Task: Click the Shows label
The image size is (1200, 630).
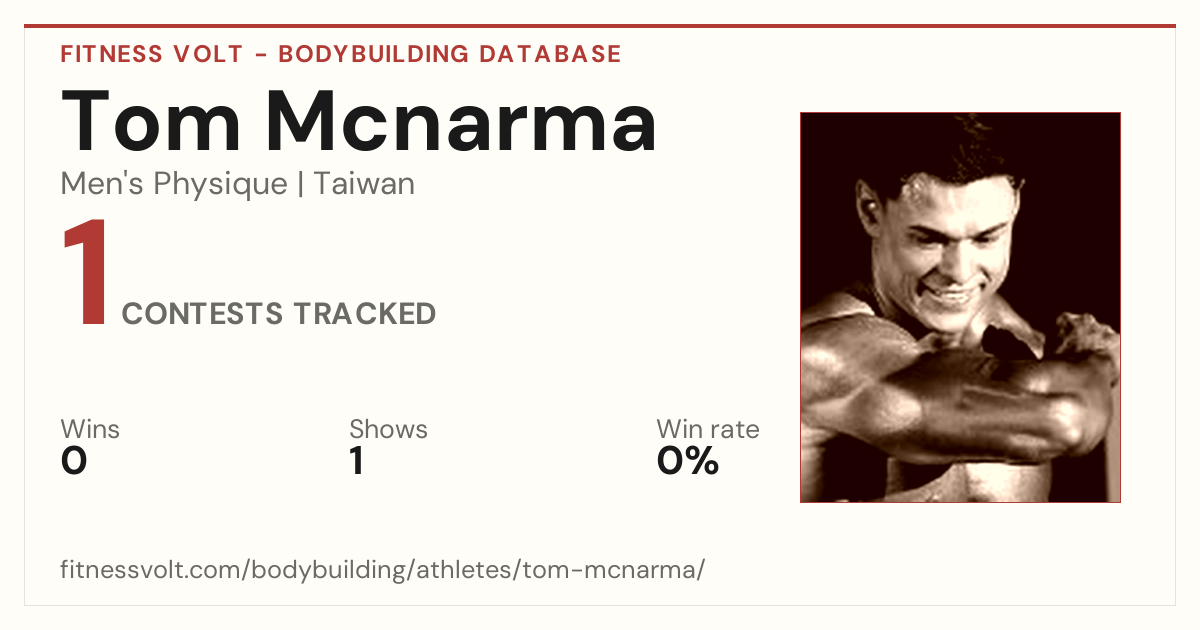Action: (388, 430)
